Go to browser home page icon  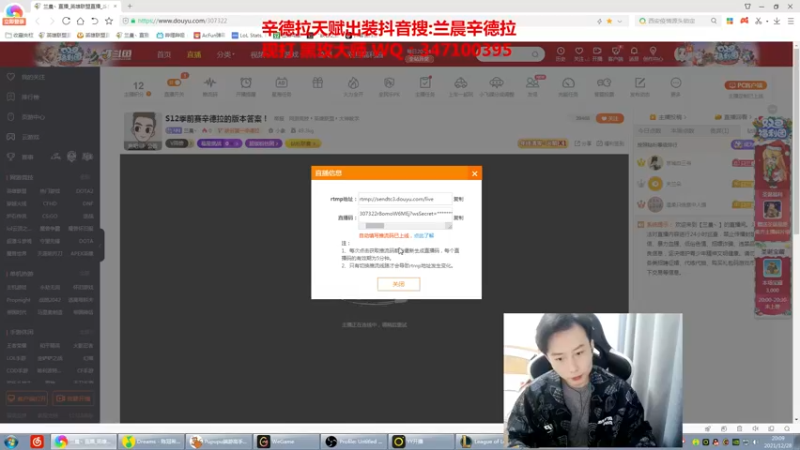click(80, 21)
